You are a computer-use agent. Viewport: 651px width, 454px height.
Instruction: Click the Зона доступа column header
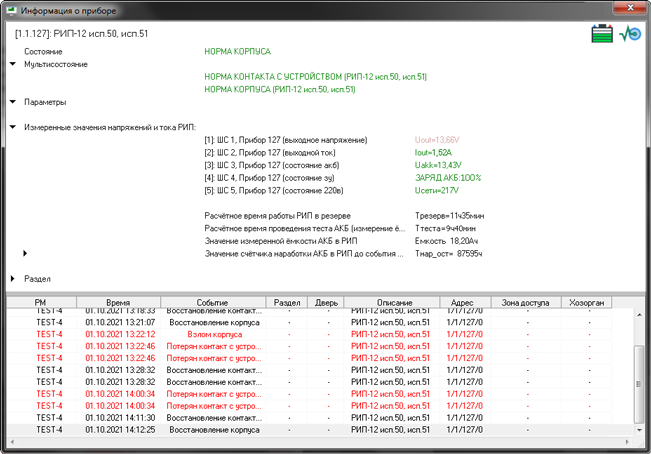pyautogui.click(x=526, y=301)
